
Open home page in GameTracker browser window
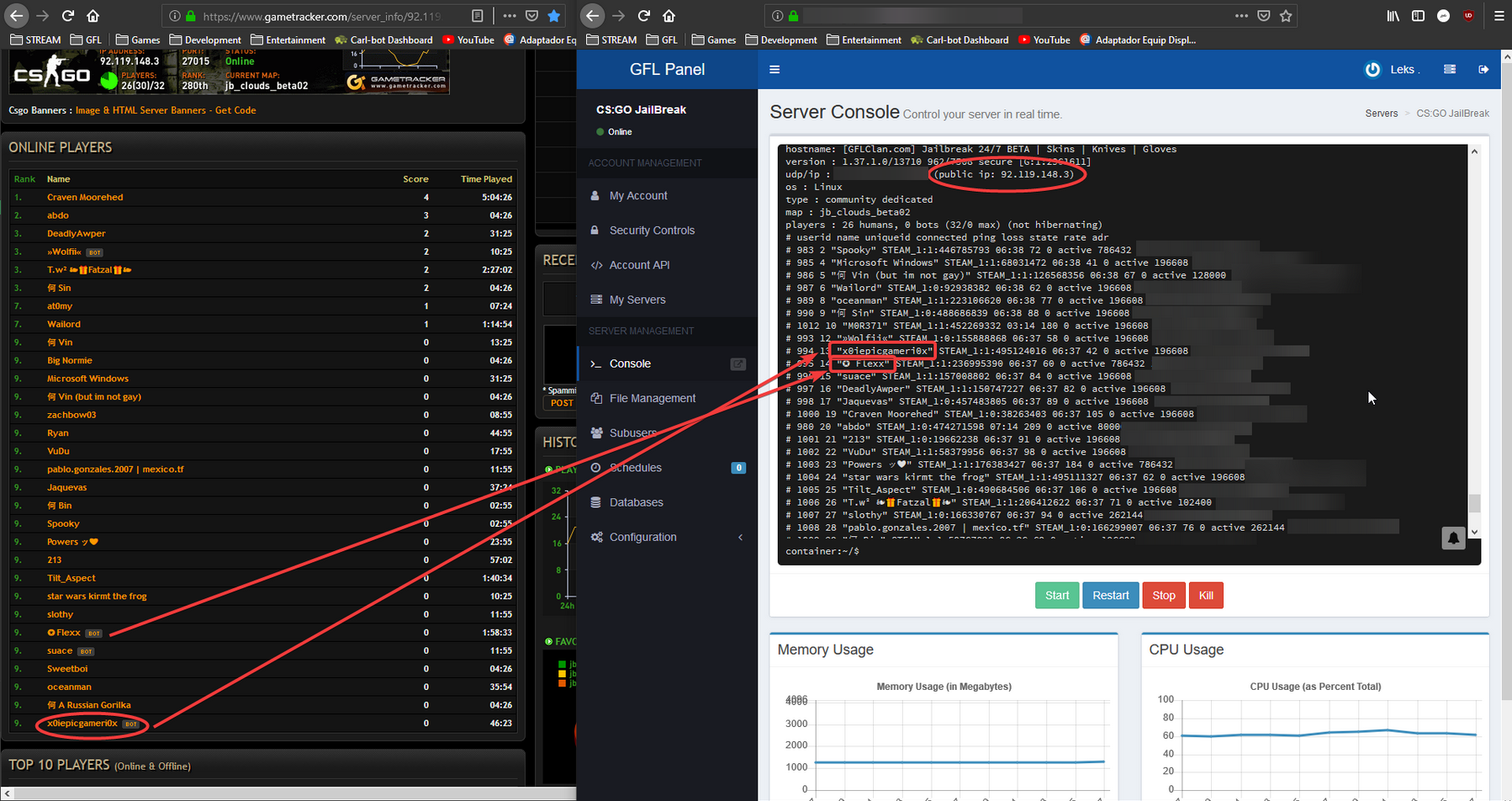93,15
